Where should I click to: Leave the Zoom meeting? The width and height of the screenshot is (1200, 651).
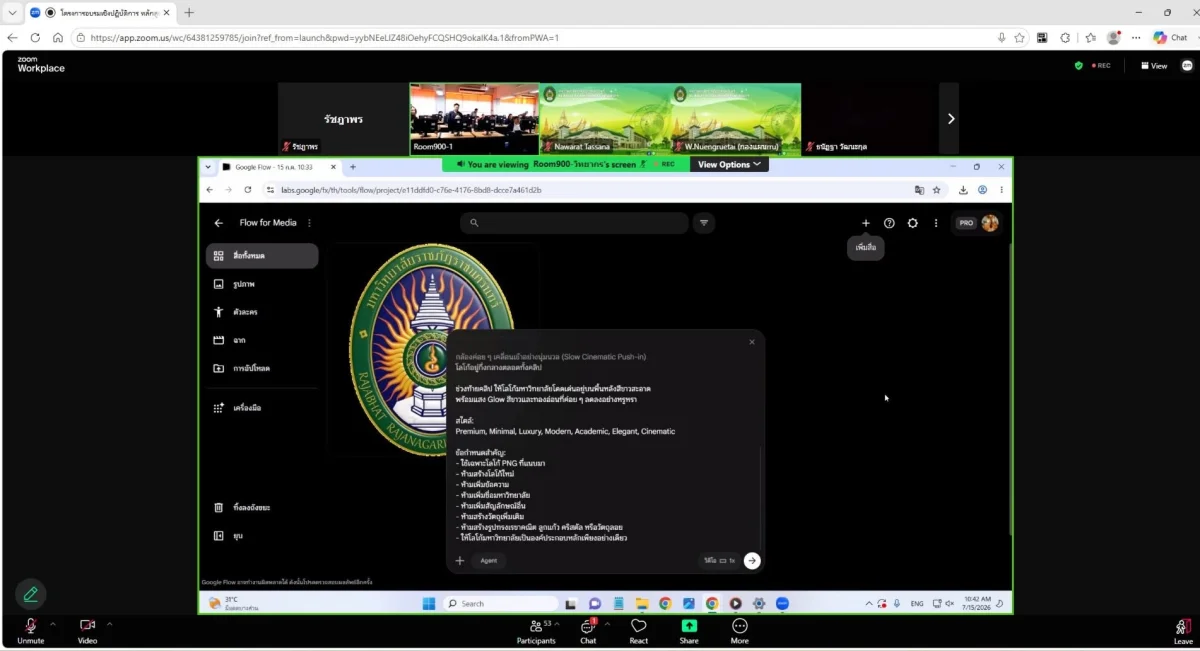1183,631
